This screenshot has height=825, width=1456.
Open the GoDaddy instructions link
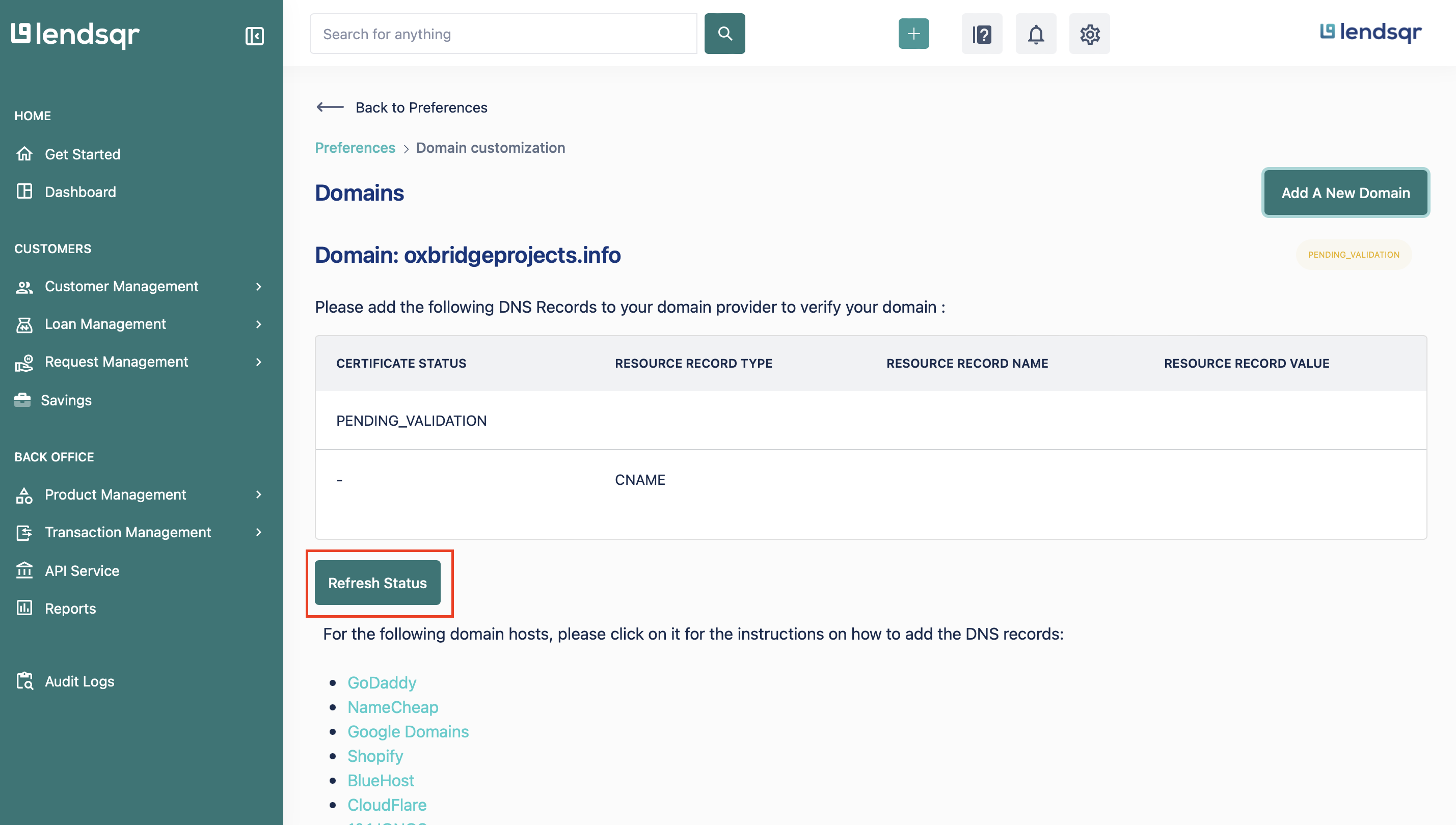coord(382,682)
